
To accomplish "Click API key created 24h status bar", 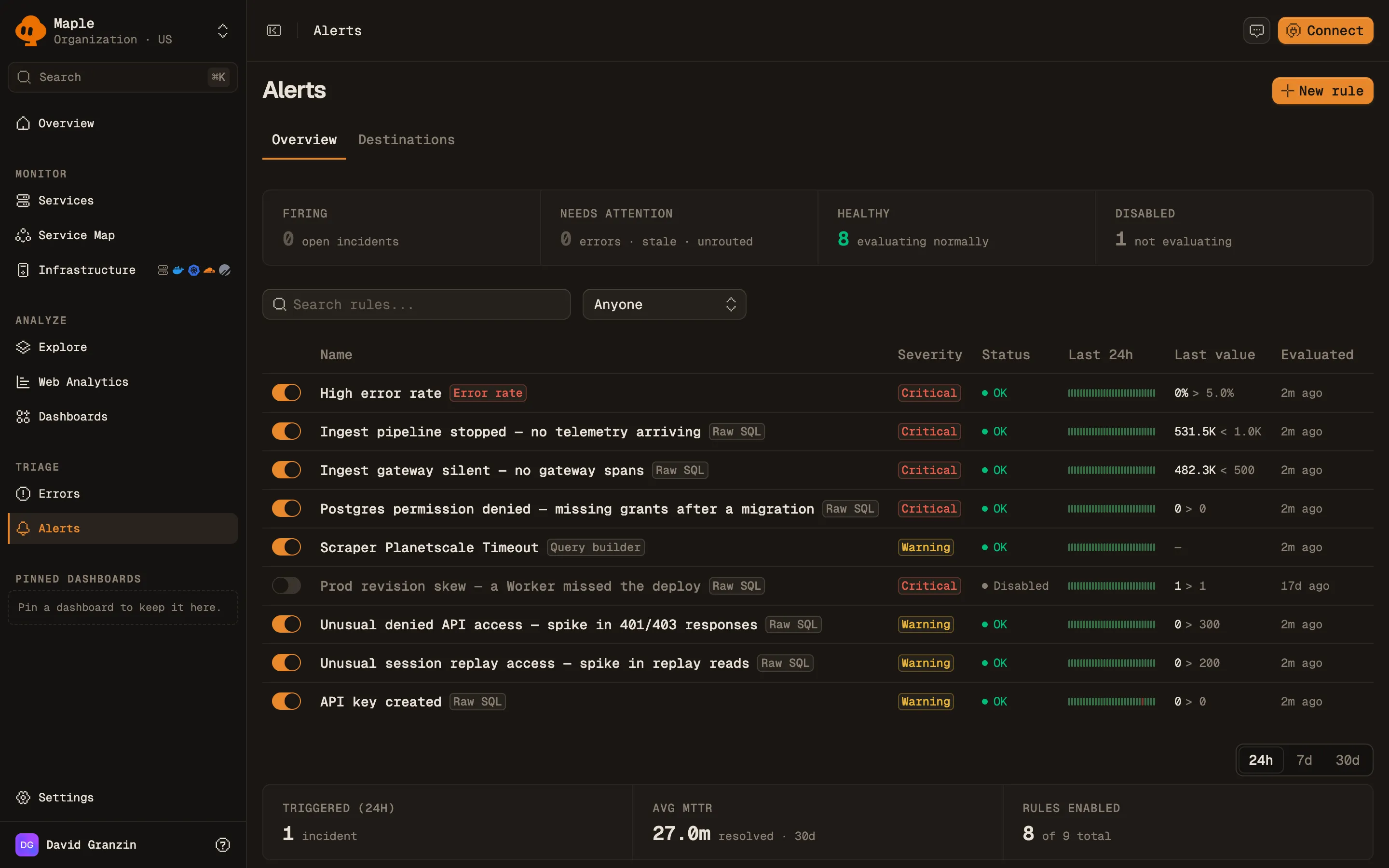I will [x=1111, y=702].
